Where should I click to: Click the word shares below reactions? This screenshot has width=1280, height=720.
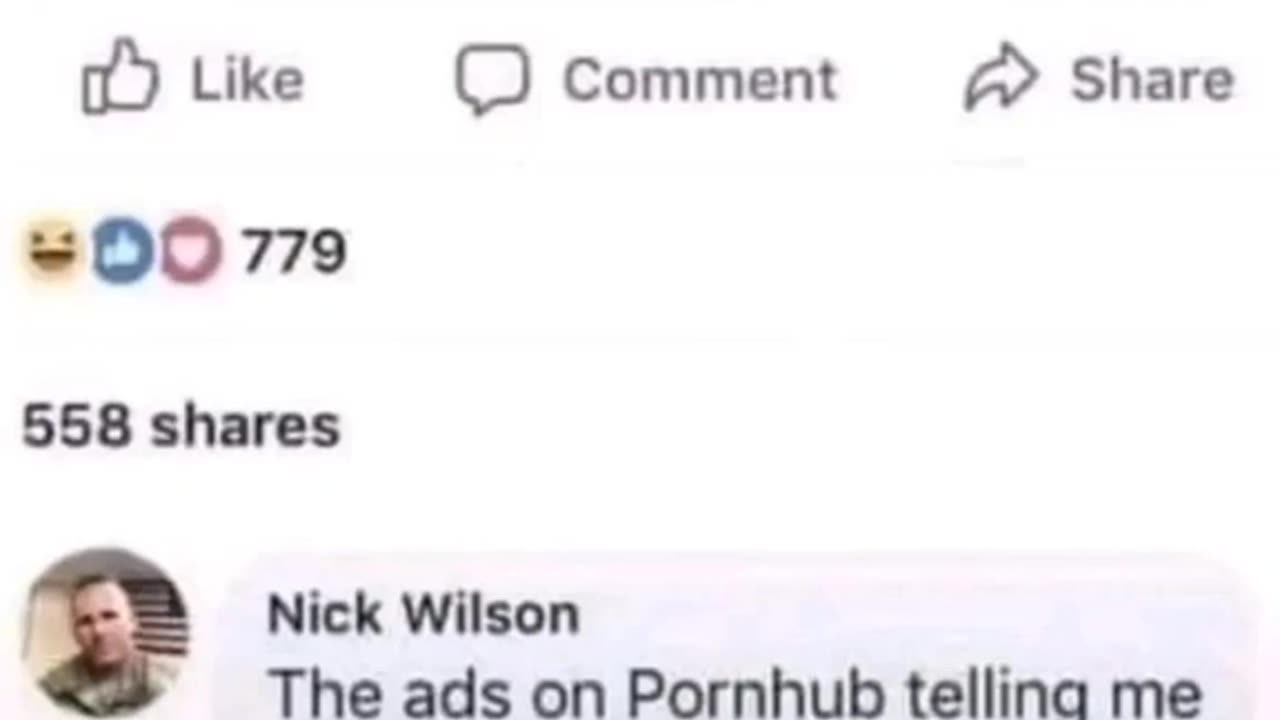pos(246,427)
